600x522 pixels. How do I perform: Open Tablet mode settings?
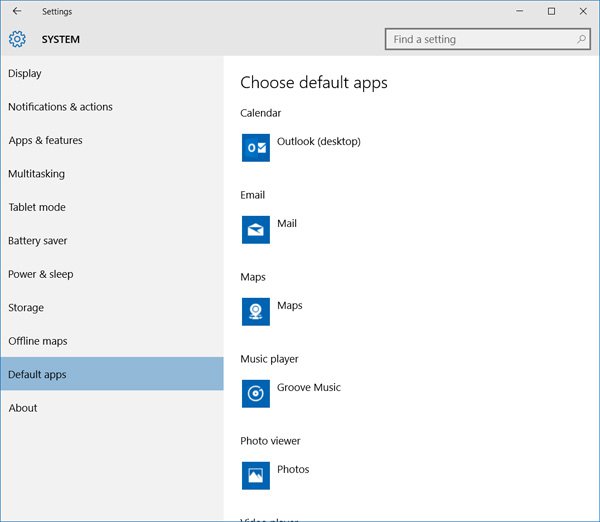click(x=37, y=207)
